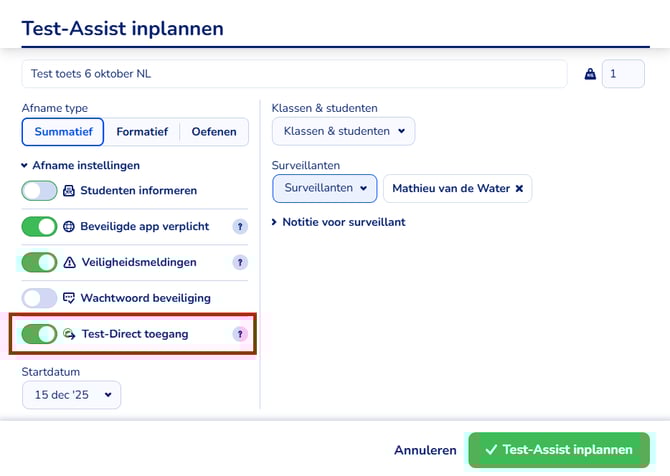This screenshot has width=670, height=476.
Task: Disable the Veiligheidsmeldingen toggle
Action: click(x=40, y=262)
